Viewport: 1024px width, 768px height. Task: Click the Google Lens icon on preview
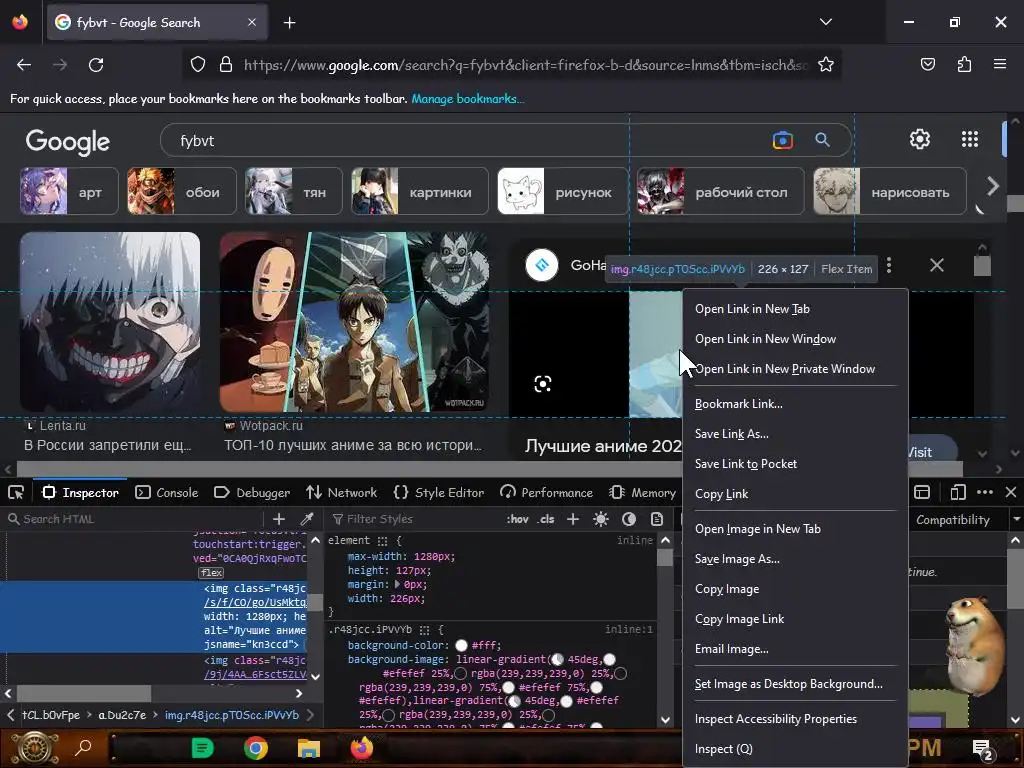click(543, 384)
